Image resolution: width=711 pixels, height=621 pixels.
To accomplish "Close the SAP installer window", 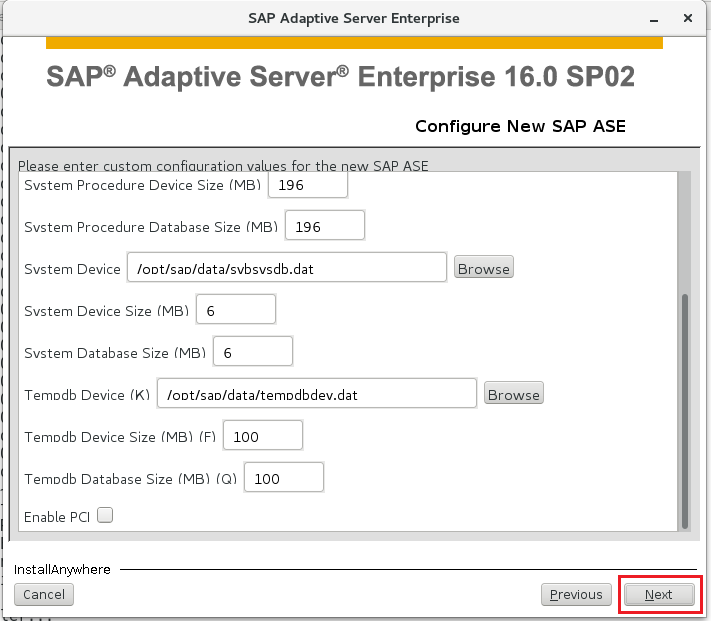I will (688, 18).
